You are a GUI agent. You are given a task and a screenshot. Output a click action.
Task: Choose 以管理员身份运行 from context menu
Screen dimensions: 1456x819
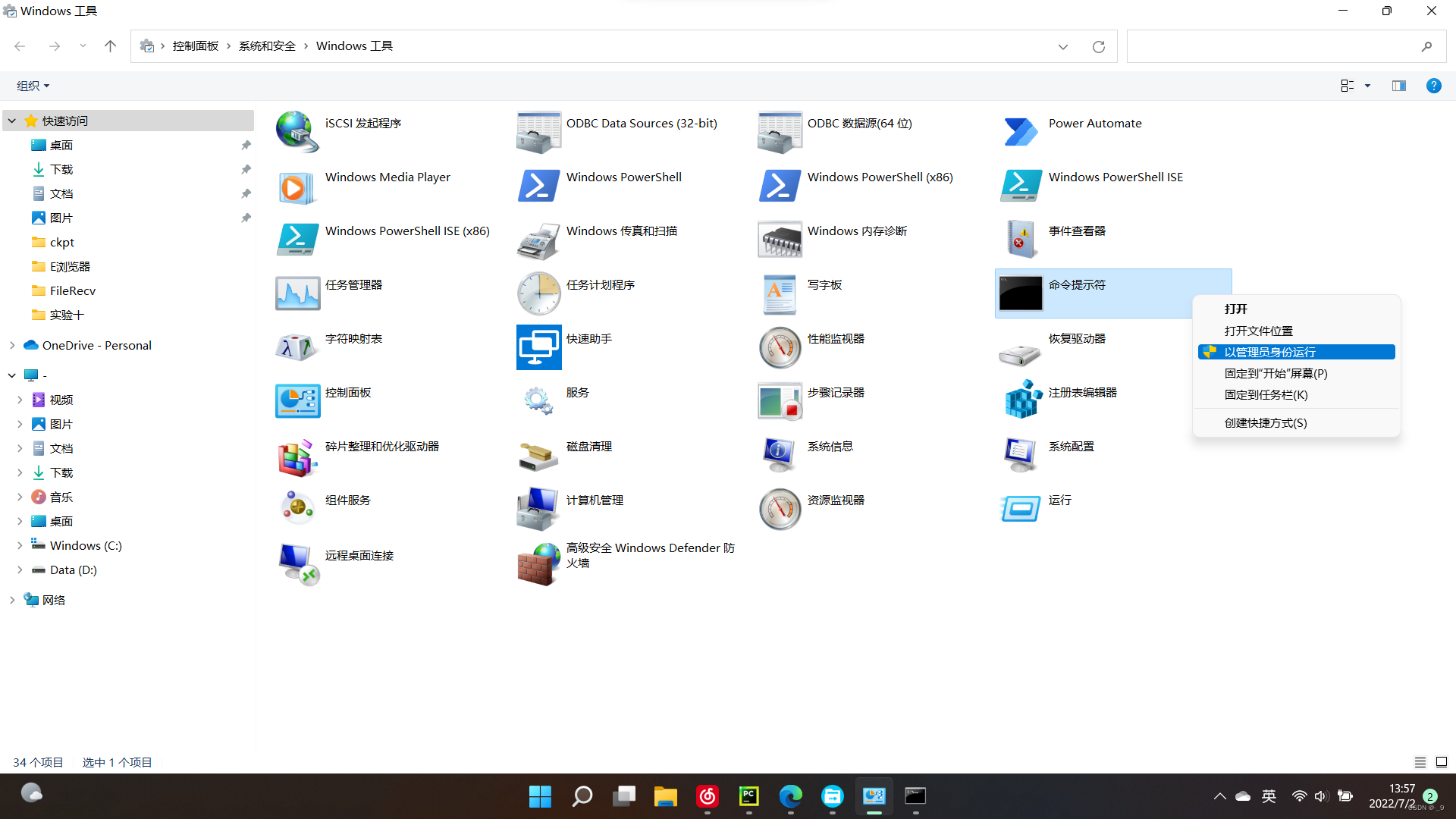[1269, 352]
